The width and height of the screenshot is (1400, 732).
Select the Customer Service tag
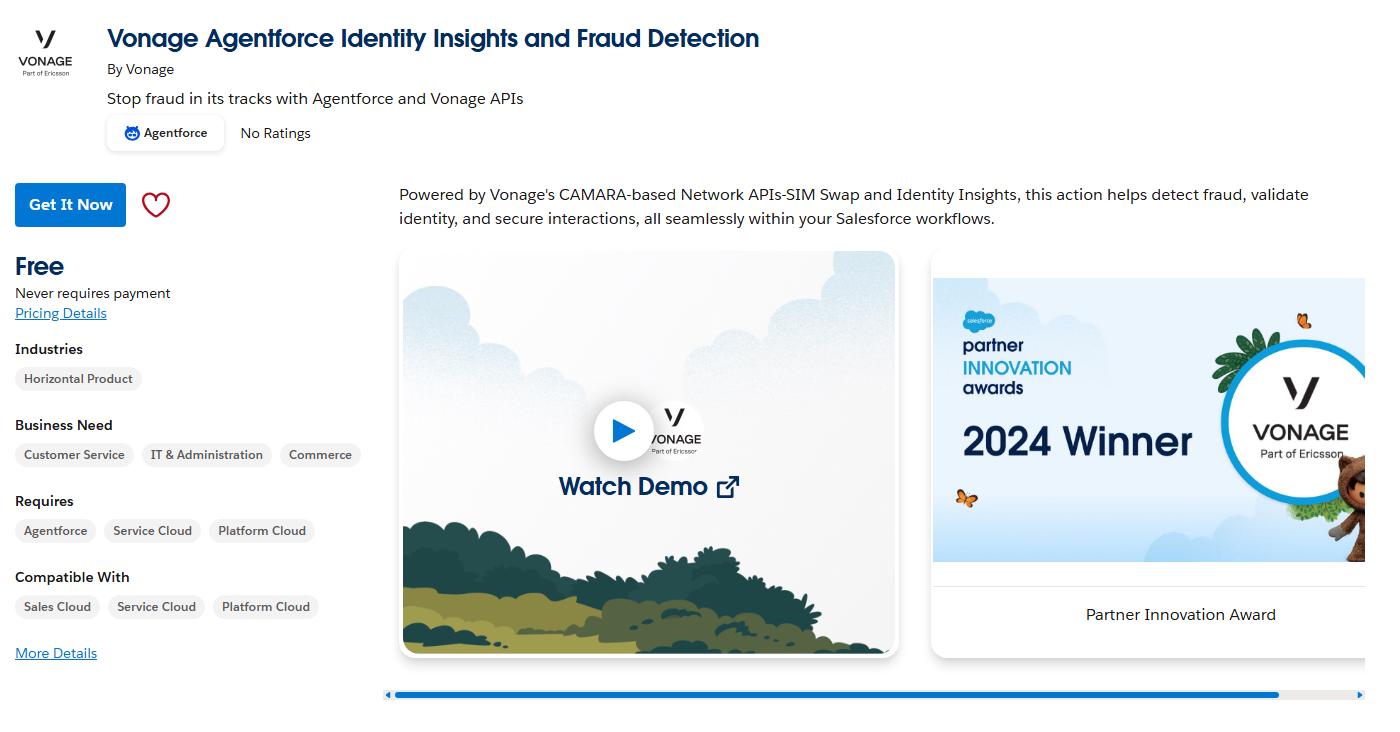point(74,455)
